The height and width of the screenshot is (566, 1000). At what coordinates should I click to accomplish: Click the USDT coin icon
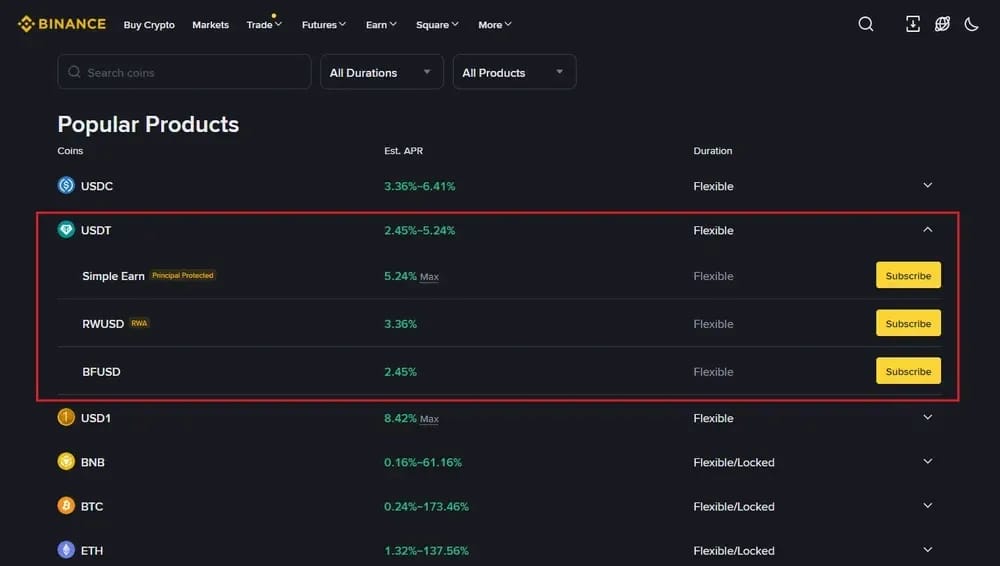click(66, 230)
